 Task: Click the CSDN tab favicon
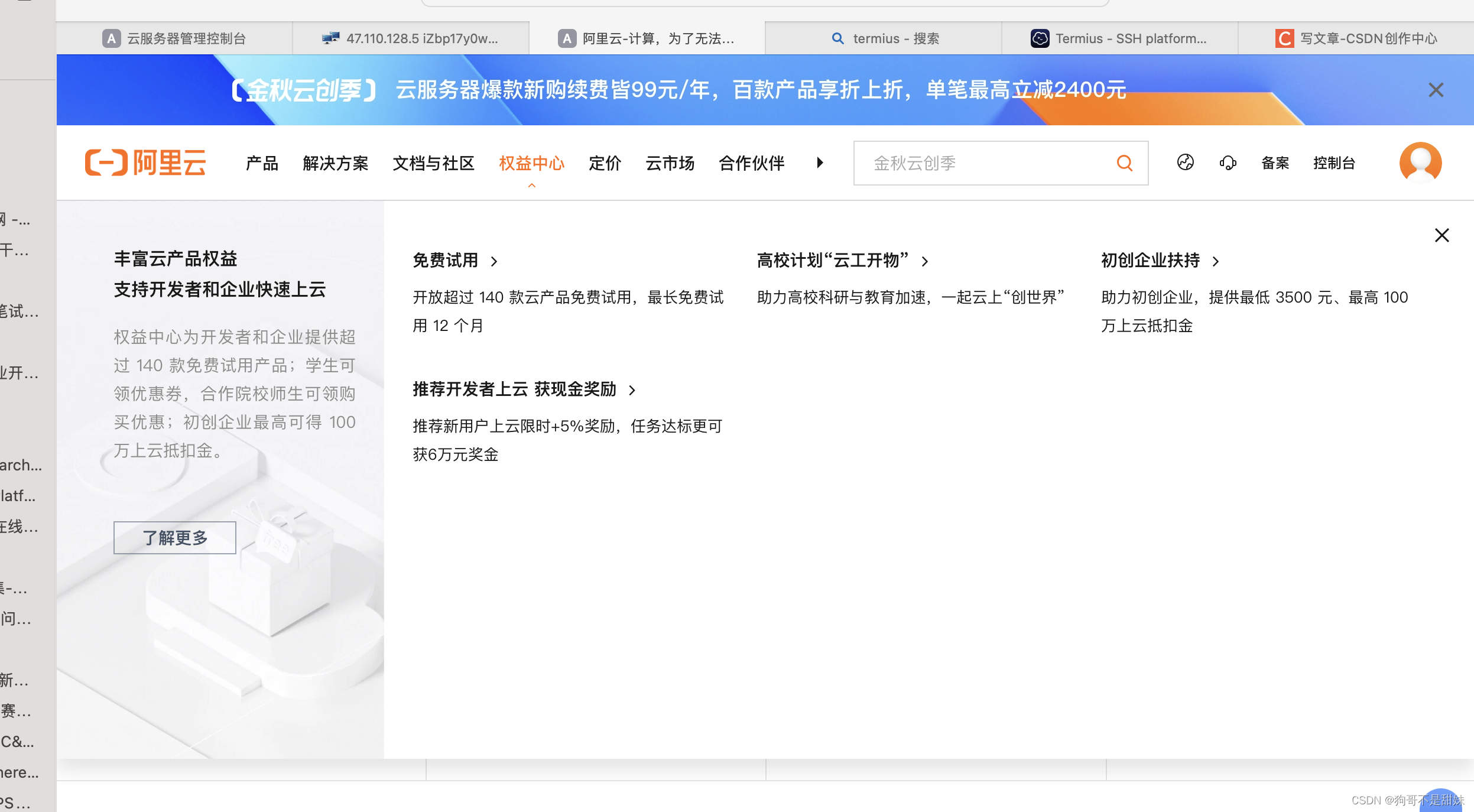pos(1284,38)
